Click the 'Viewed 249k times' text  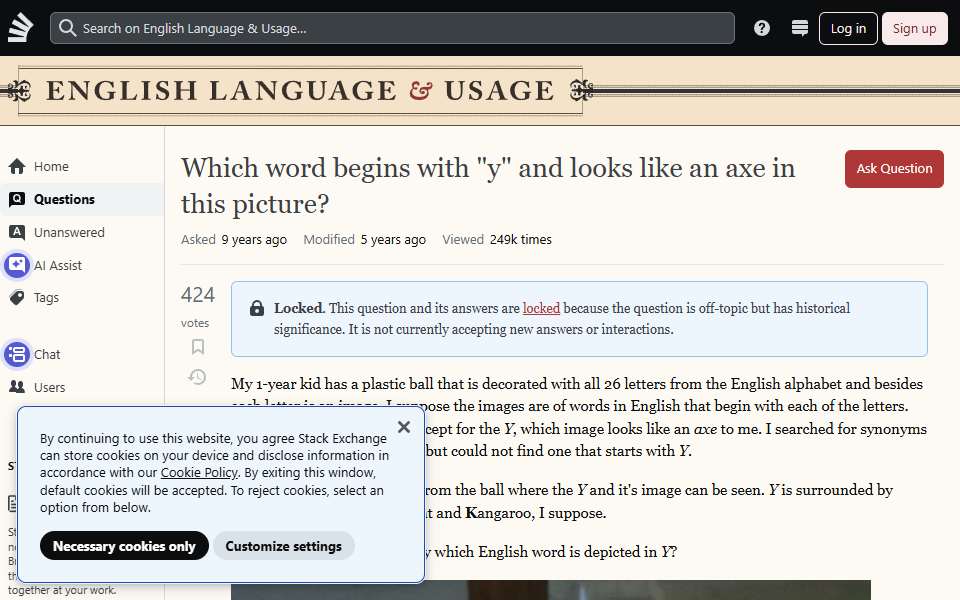pyautogui.click(x=497, y=239)
